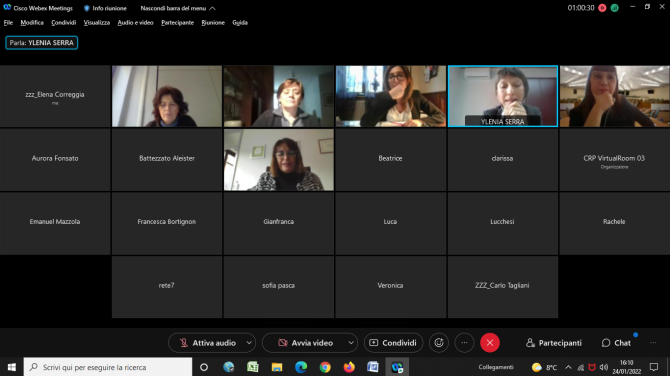Click the Windows search box
This screenshot has width=670, height=376.
coord(108,367)
